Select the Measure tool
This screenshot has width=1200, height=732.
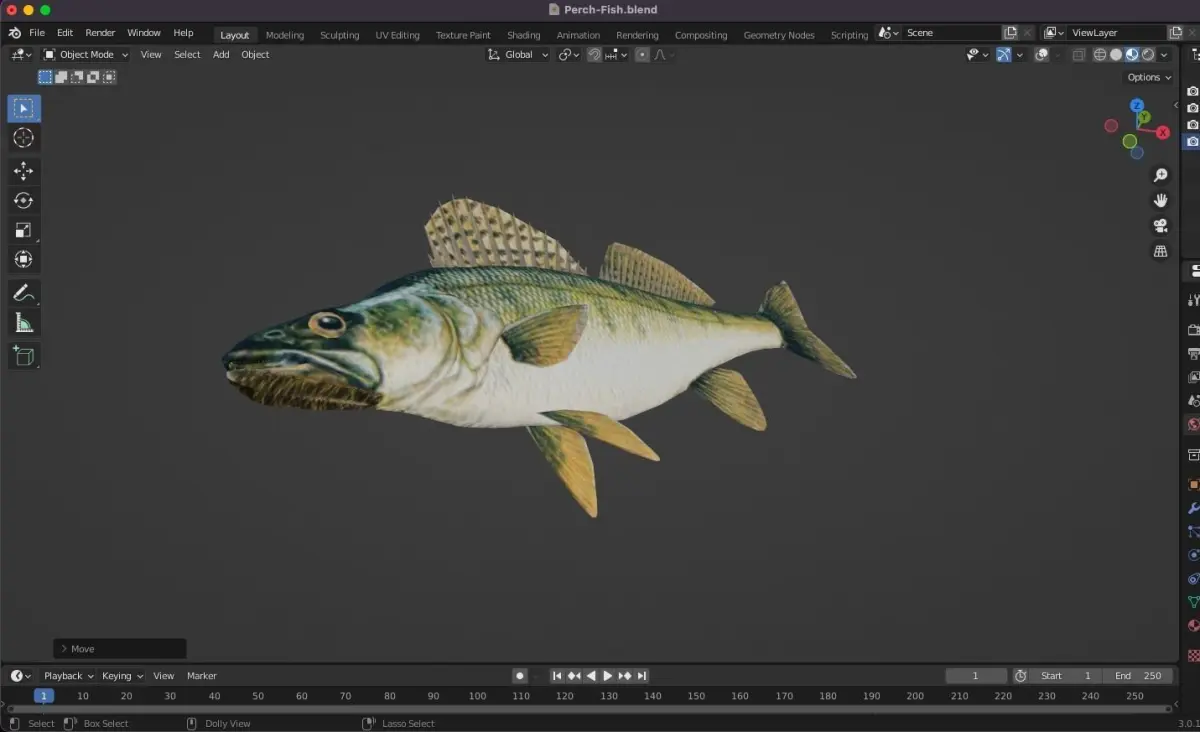(x=24, y=322)
